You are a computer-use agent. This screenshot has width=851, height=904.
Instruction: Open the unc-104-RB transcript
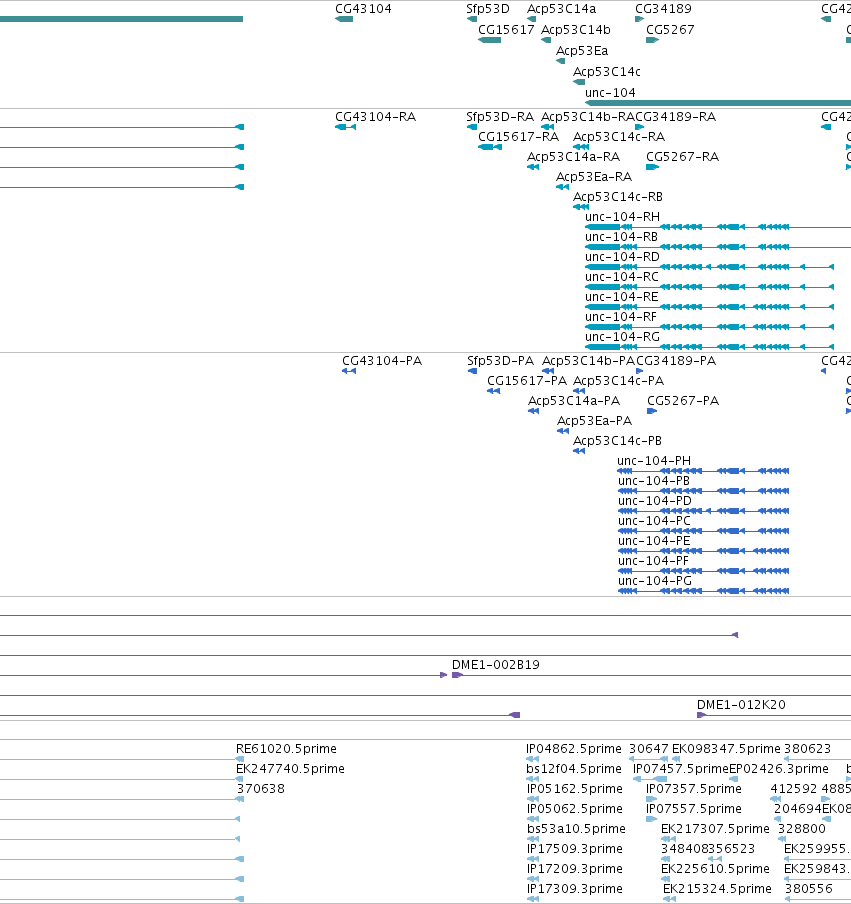pos(718,247)
